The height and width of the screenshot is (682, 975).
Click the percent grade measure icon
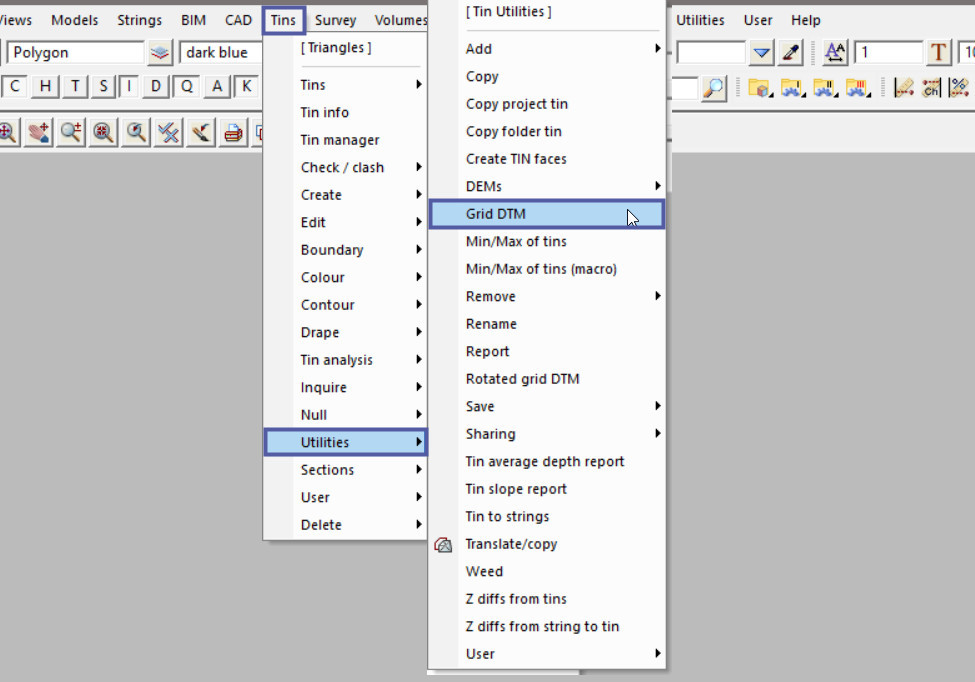pos(959,88)
